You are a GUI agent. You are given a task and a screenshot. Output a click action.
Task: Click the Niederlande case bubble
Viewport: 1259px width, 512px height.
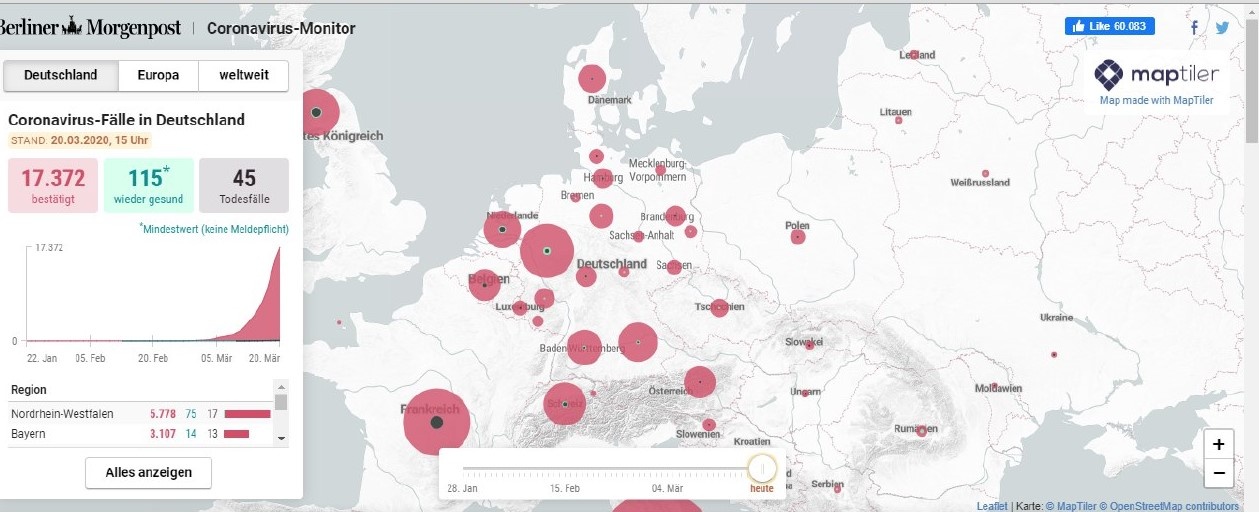[x=502, y=229]
